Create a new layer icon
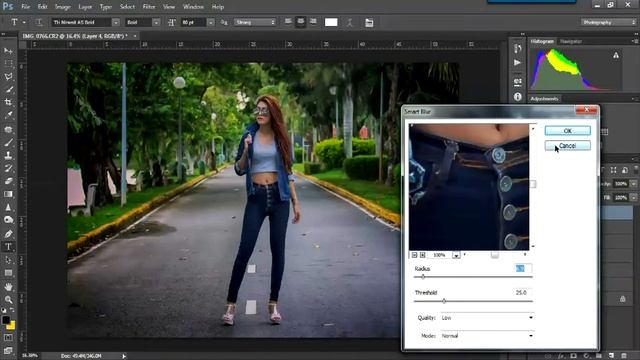The width and height of the screenshot is (640, 360). pos(611,356)
